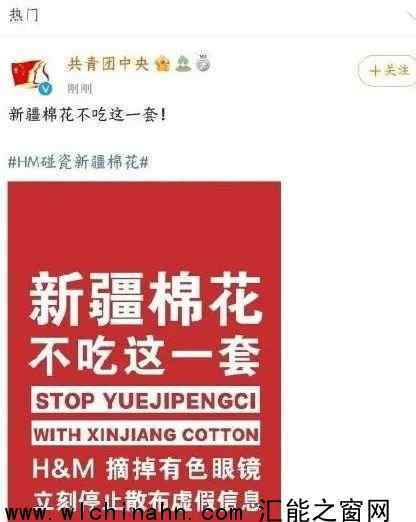416x522 pixels.
Task: Follow account with the 关注 button
Action: [387, 71]
